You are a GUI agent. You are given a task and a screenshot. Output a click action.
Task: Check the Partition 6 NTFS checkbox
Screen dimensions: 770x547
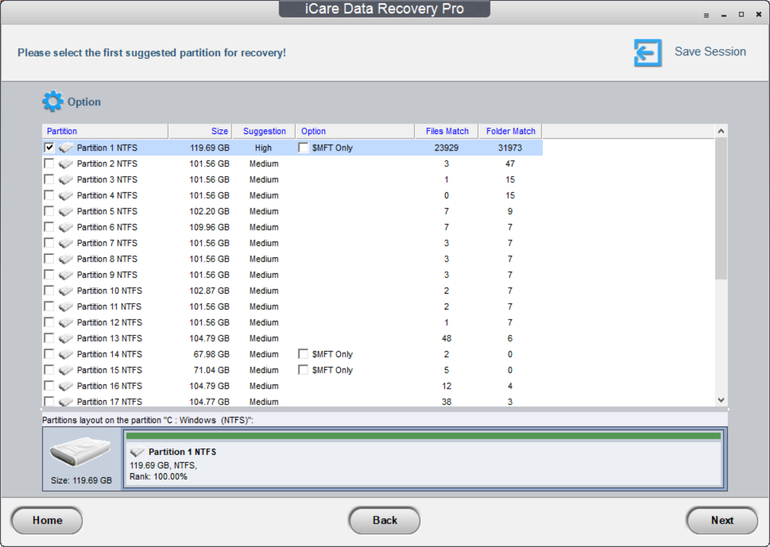[x=49, y=227]
